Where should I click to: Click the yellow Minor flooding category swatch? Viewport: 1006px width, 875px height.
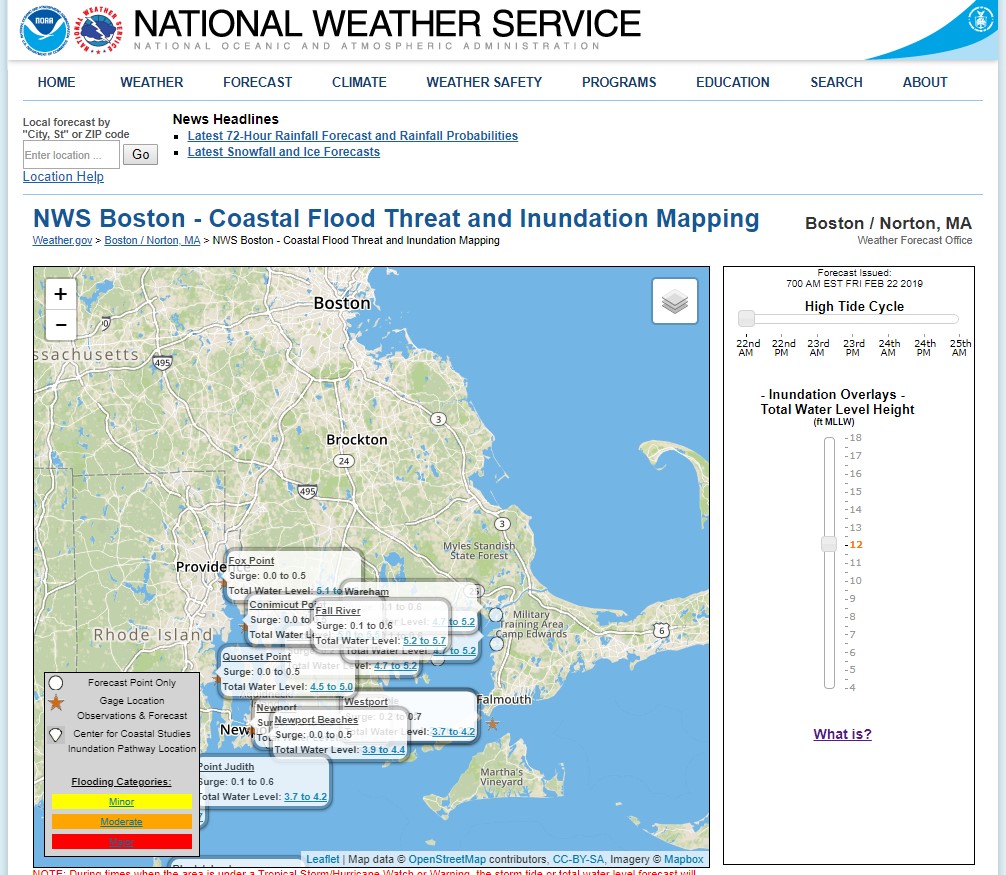pyautogui.click(x=121, y=802)
